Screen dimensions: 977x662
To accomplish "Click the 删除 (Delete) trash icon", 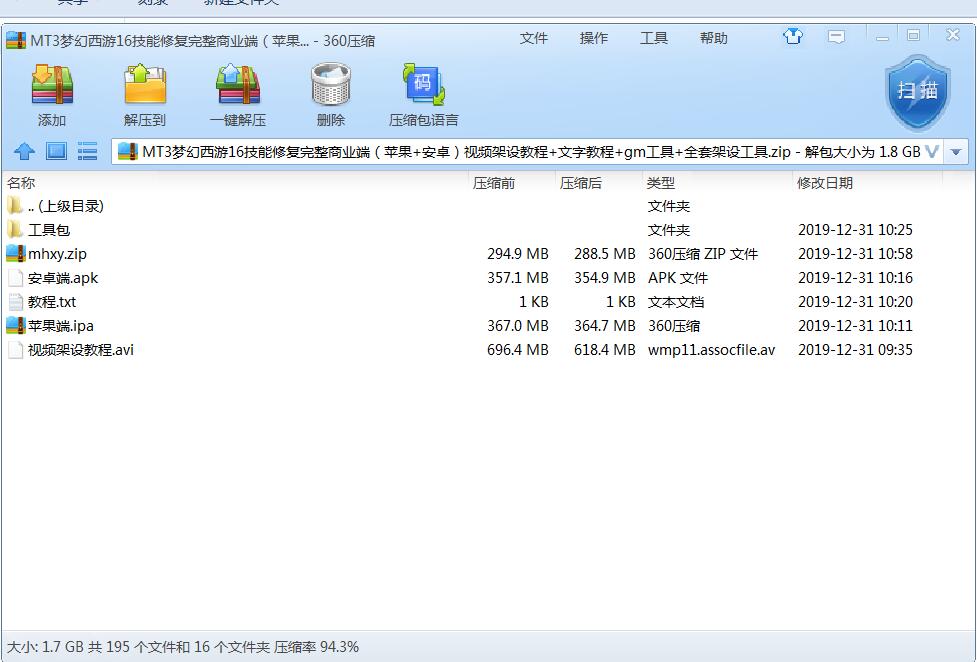I will click(331, 87).
